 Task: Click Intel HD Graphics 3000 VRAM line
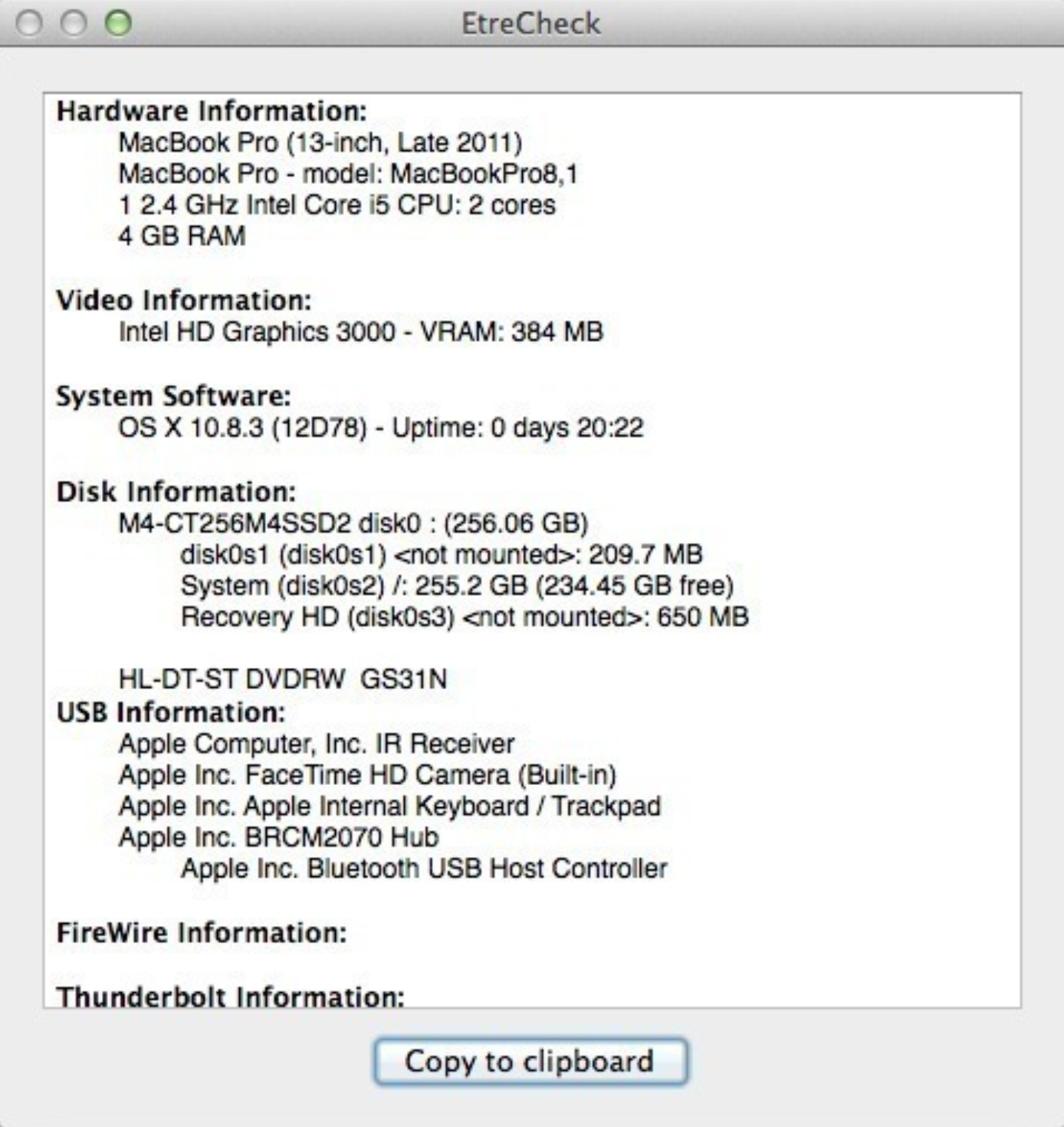pos(361,332)
